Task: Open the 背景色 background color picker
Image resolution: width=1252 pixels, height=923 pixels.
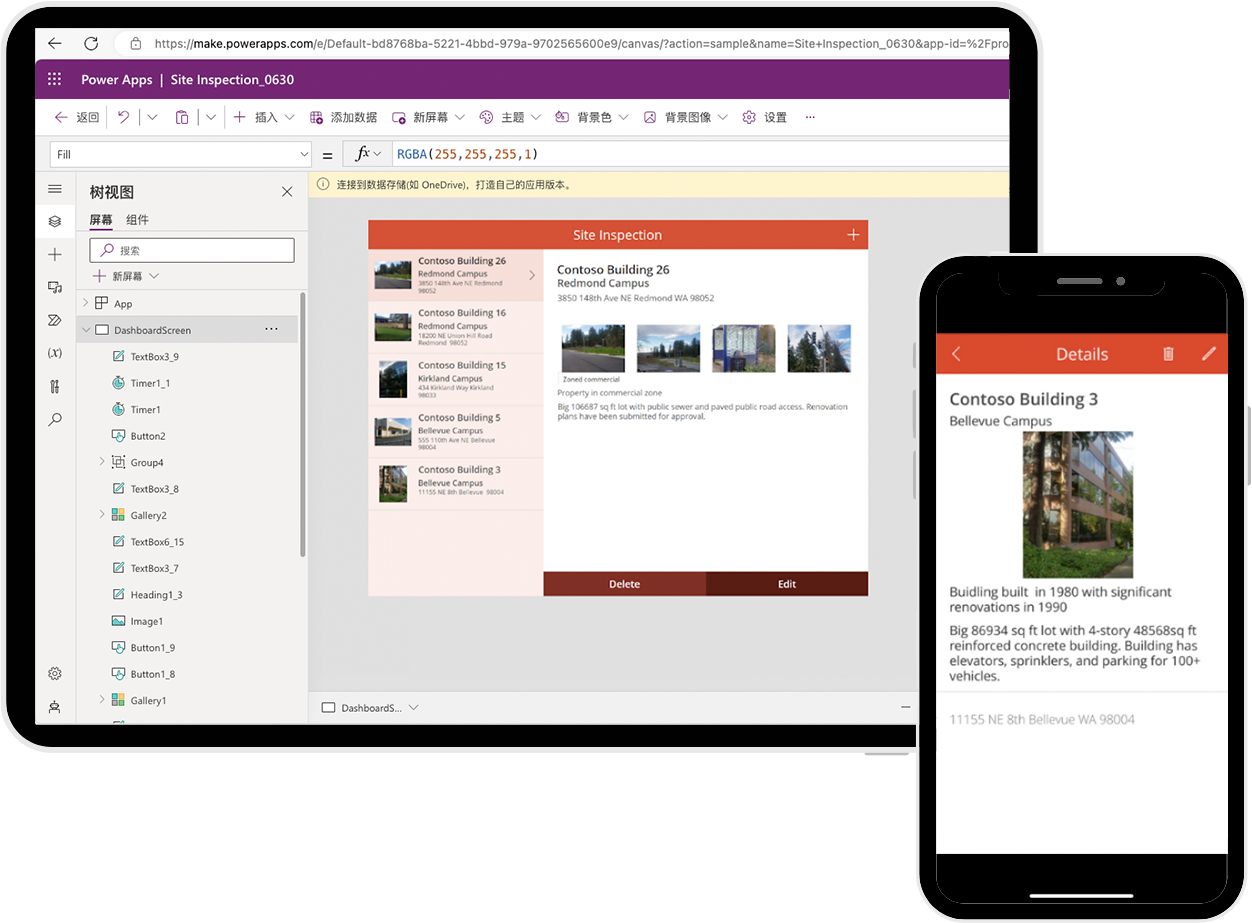Action: tap(591, 117)
